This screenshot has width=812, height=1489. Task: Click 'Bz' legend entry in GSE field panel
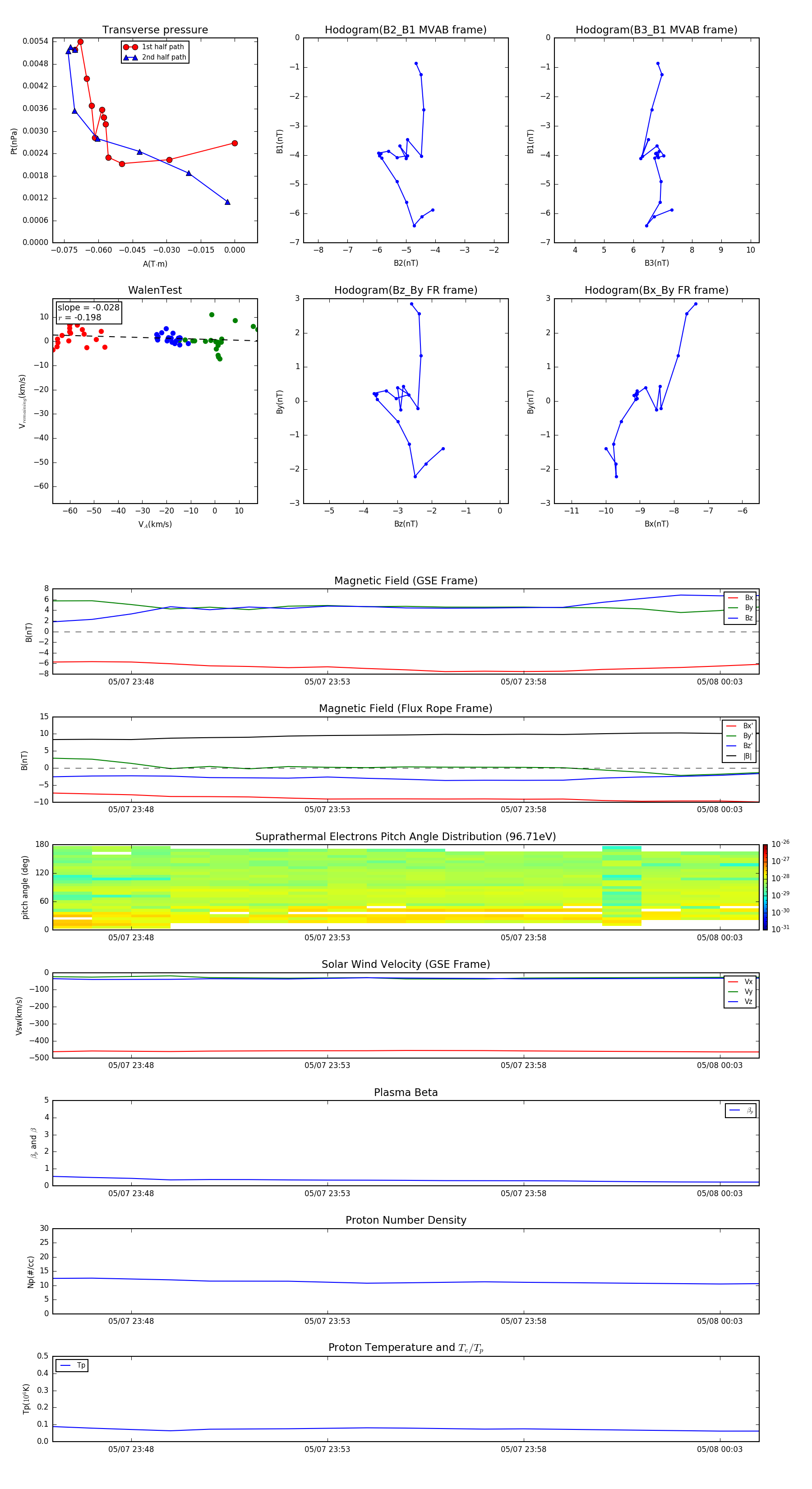pos(740,618)
